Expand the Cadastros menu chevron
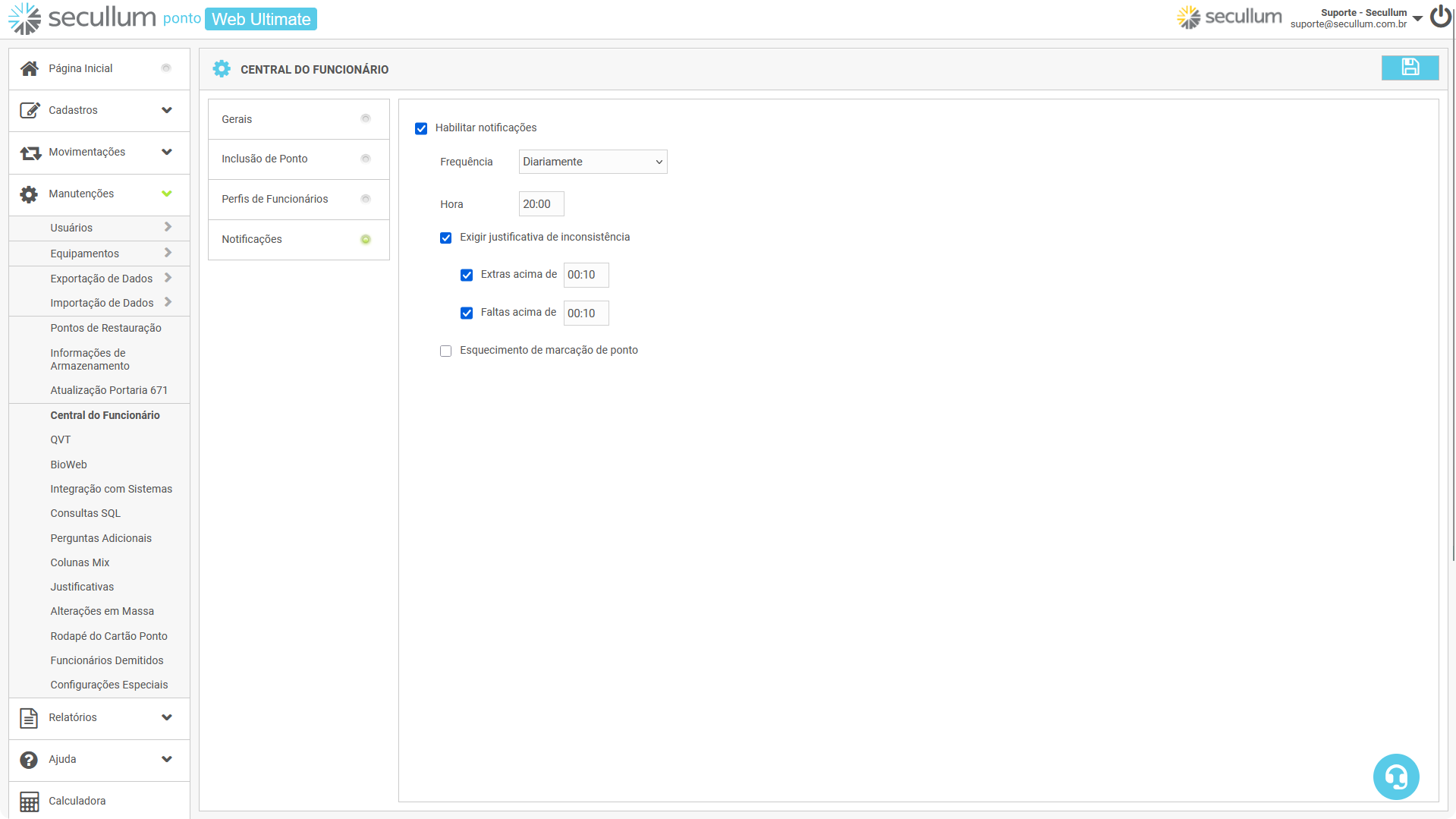1456x819 pixels. [167, 110]
